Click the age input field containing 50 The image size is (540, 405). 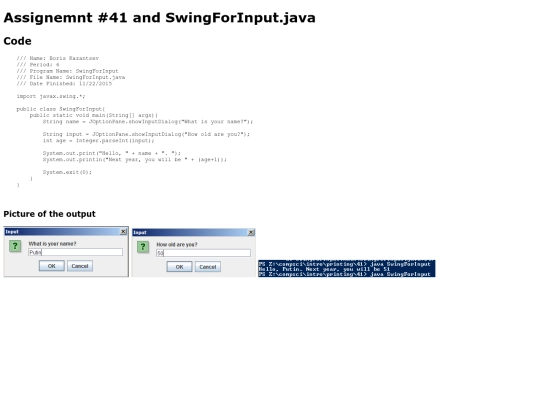pyautogui.click(x=204, y=253)
